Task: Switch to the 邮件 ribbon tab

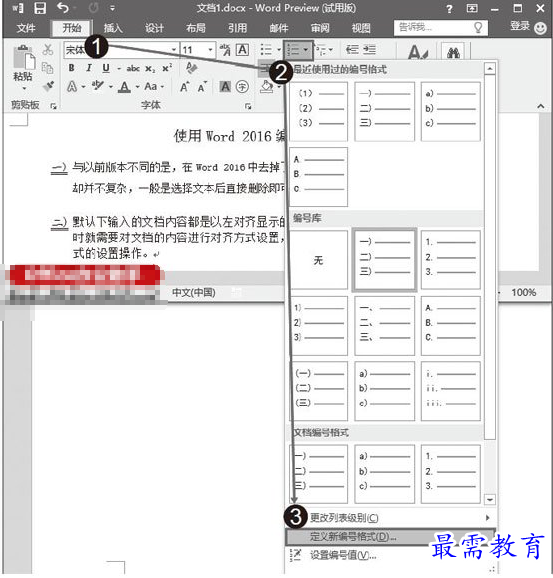Action: click(278, 28)
